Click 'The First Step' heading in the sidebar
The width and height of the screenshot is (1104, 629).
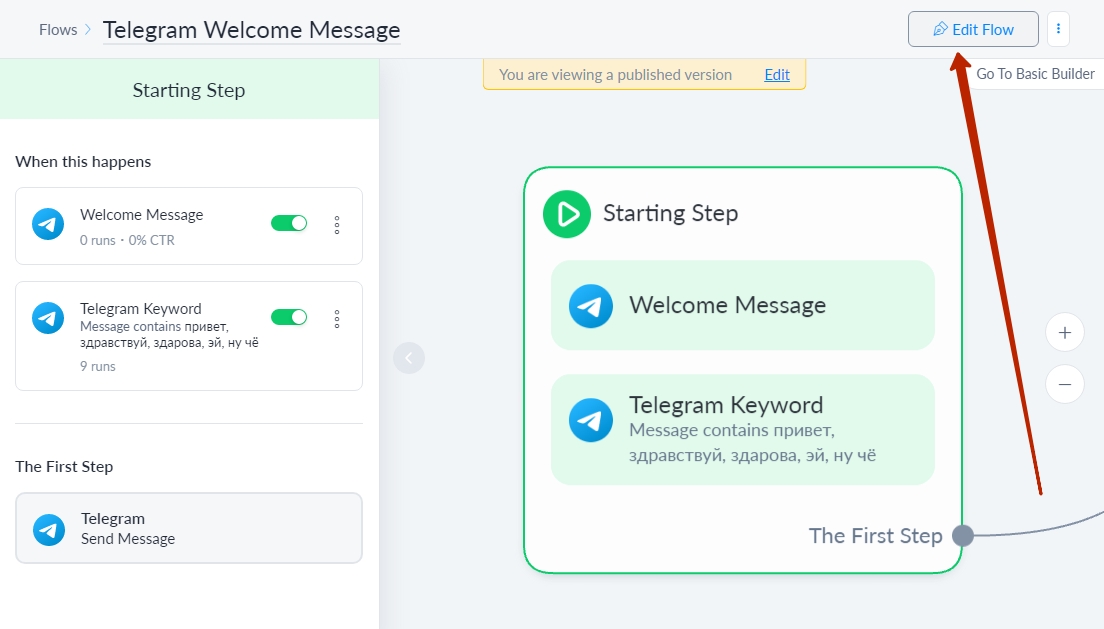point(64,466)
